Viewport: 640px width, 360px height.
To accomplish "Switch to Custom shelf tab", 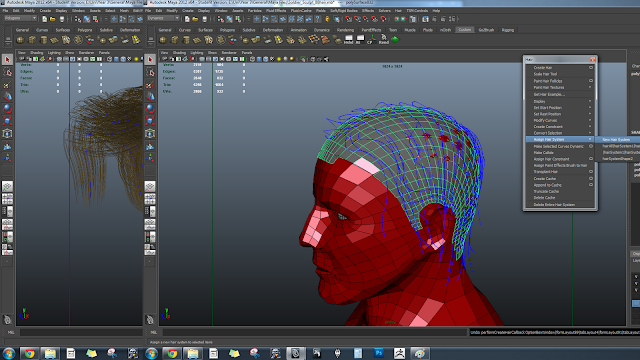I will (x=464, y=30).
